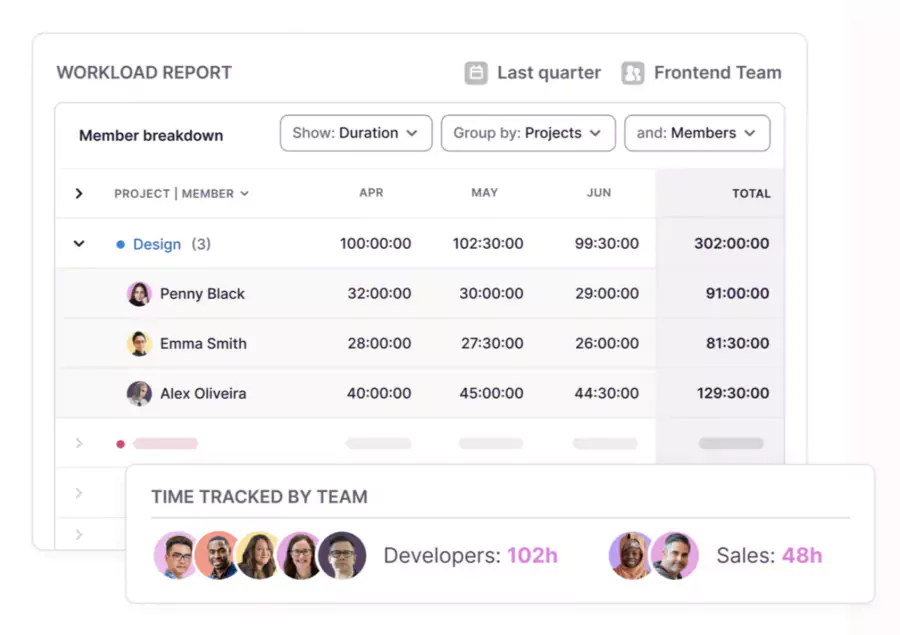Open the Show: Duration dropdown
Image resolution: width=900 pixels, height=635 pixels.
(x=355, y=133)
